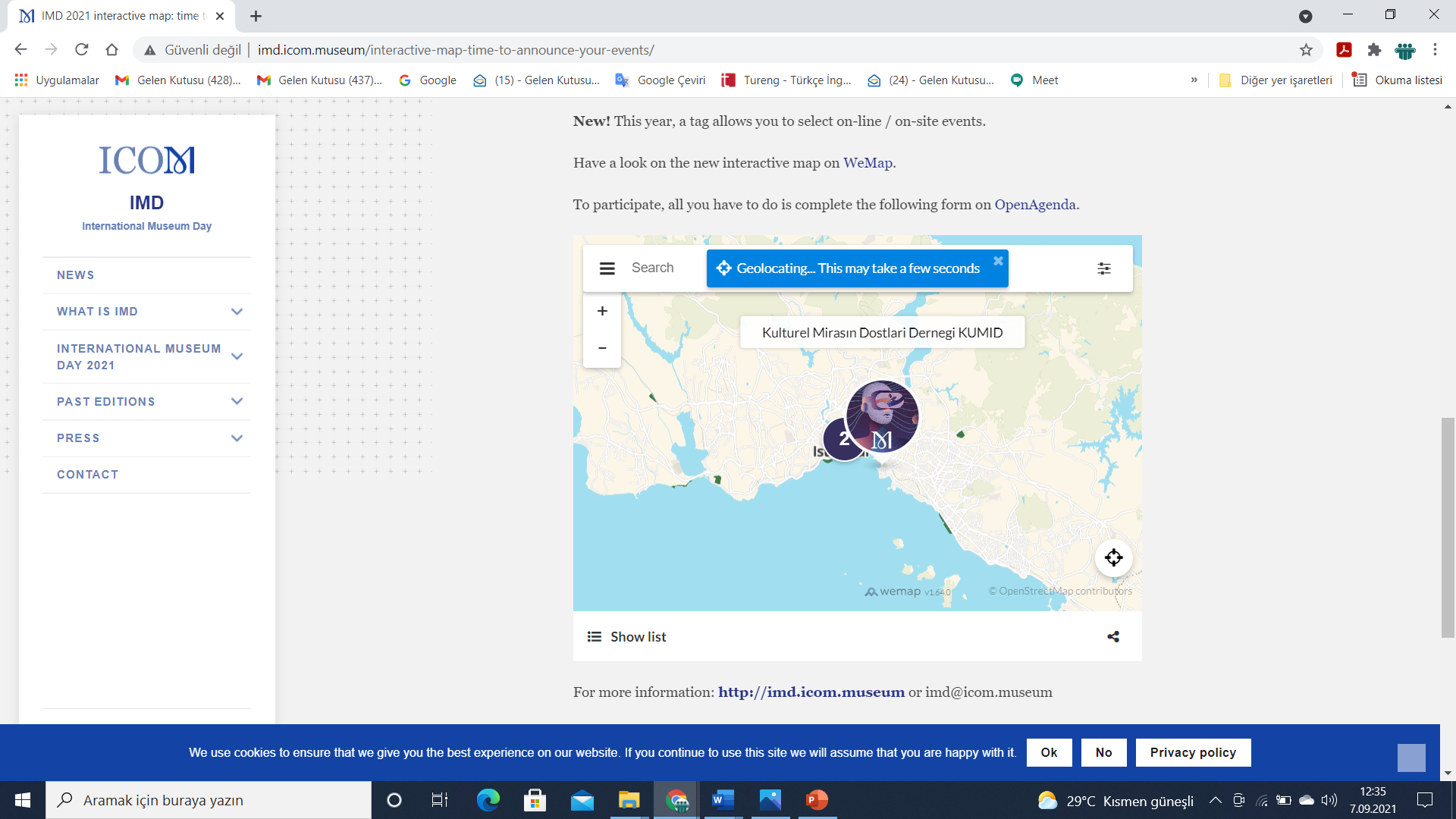Click the KUMID event pinpoint photo
1456x819 pixels.
[883, 416]
